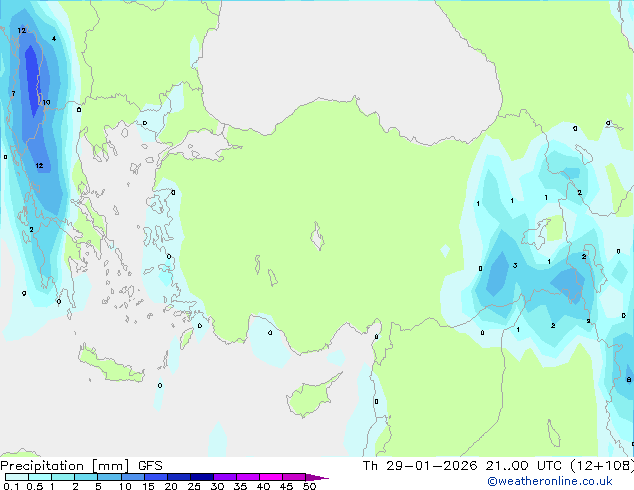Image resolution: width=634 pixels, height=490 pixels.
Task: Select the 30–35 mm violet legend swatch
Action: click(224, 477)
